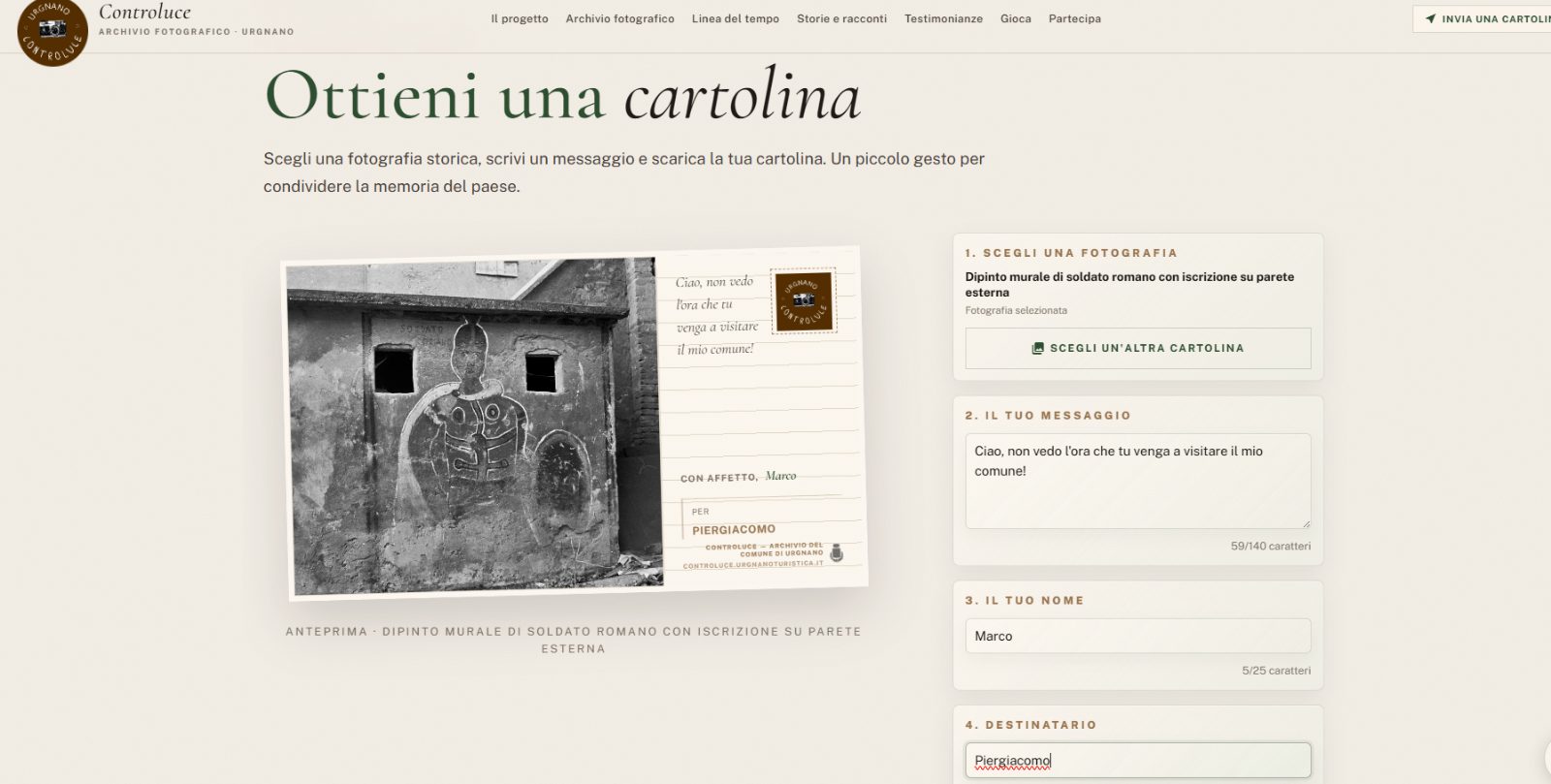The height and width of the screenshot is (784, 1551).
Task: Click the Controluce camera logo badge
Action: (52, 30)
